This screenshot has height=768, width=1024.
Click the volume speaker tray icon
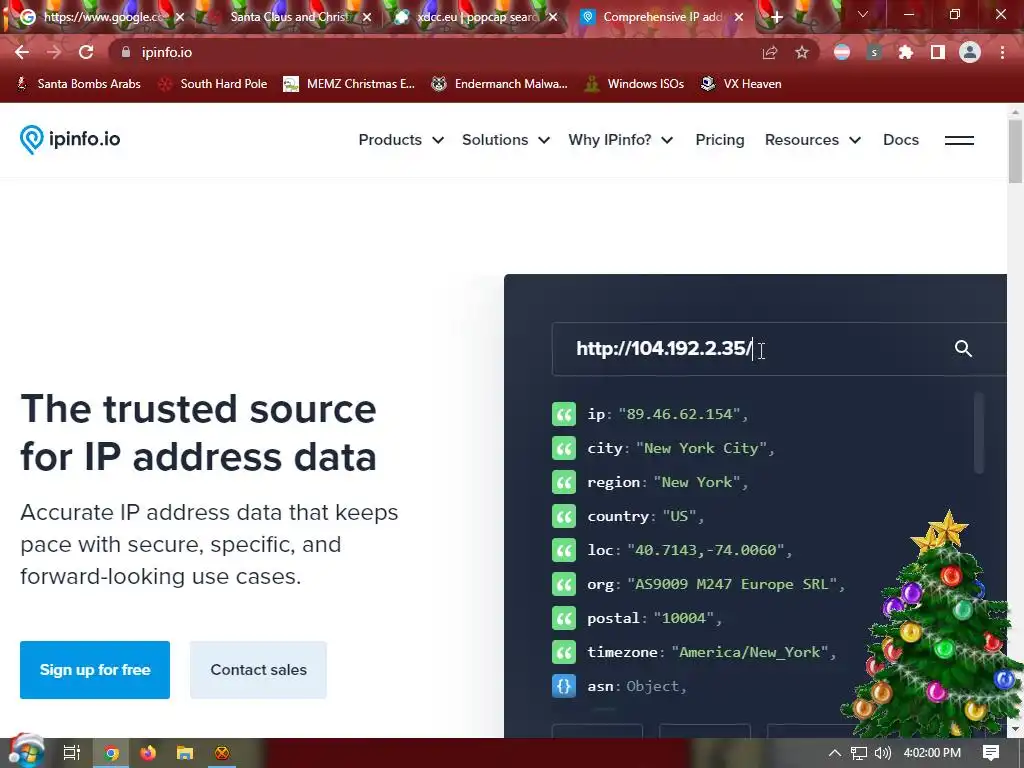882,753
